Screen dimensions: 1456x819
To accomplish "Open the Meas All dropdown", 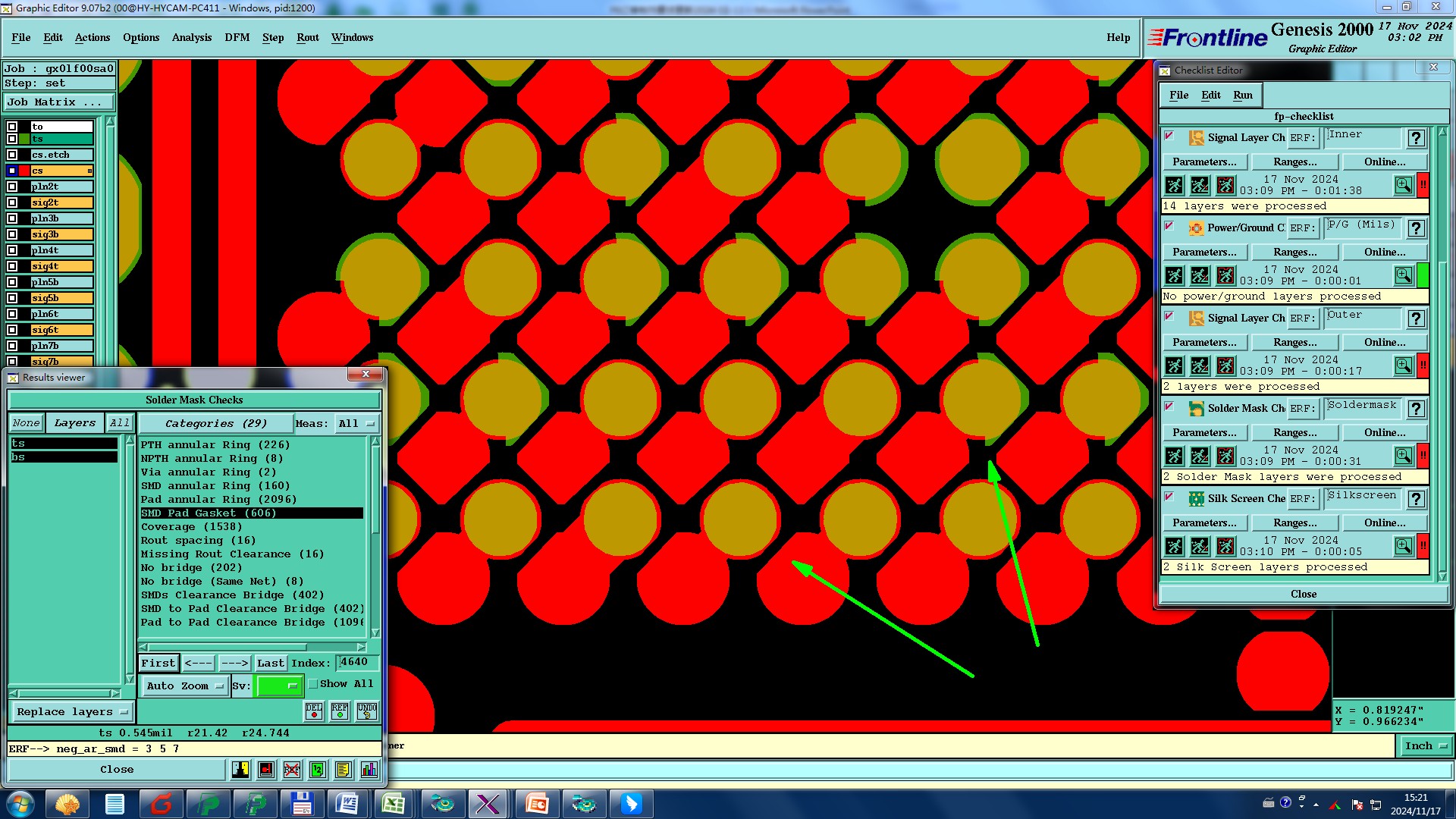I will 356,423.
